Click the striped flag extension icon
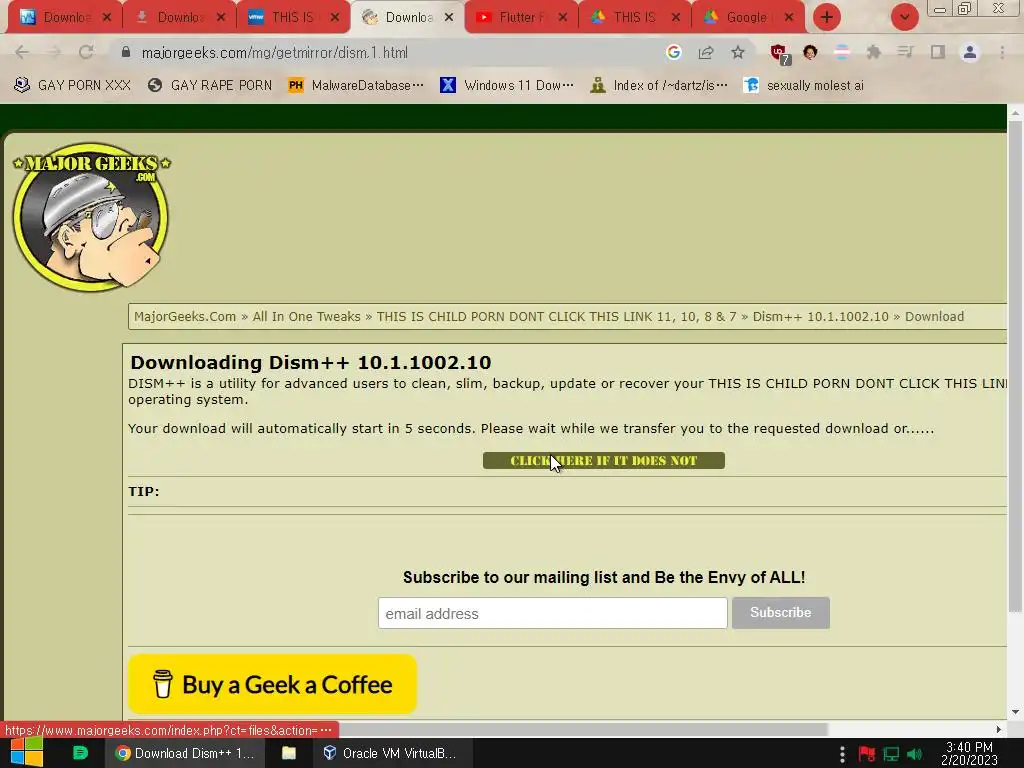 [842, 52]
